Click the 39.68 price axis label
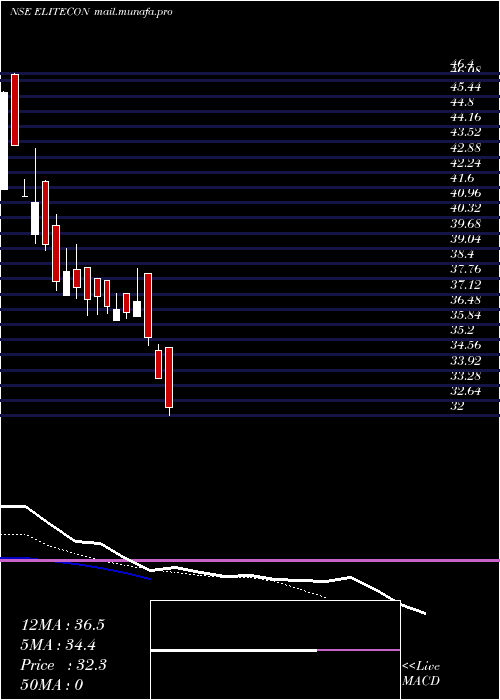This screenshot has width=500, height=700. point(466,224)
